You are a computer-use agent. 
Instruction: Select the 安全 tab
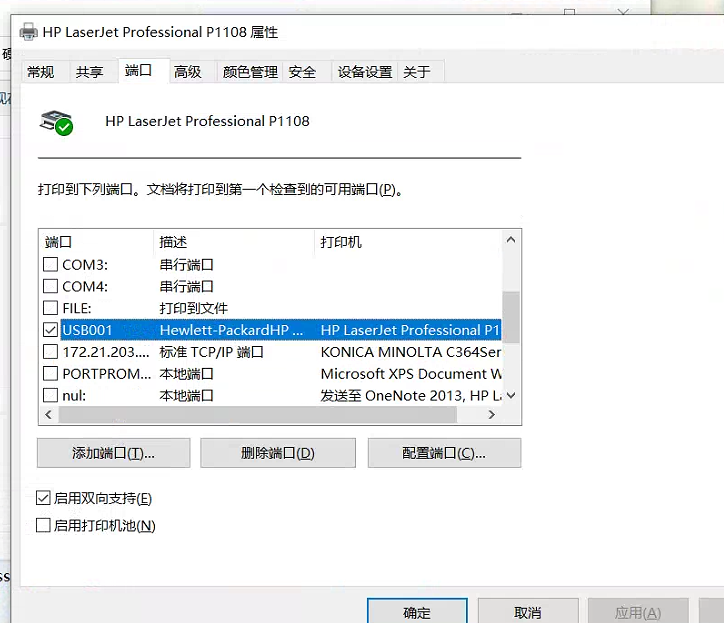(x=302, y=72)
